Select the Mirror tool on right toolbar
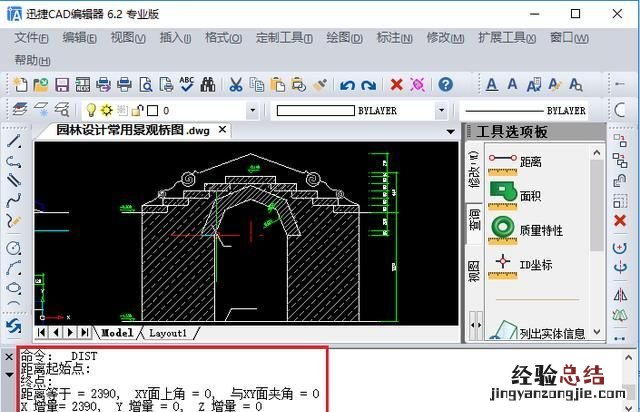This screenshot has height=412, width=640. (x=620, y=295)
